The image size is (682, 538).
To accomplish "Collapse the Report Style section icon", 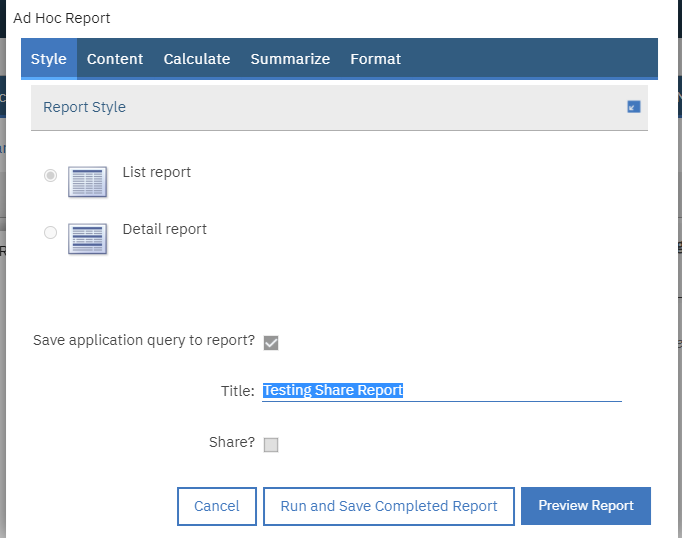I will [x=634, y=107].
